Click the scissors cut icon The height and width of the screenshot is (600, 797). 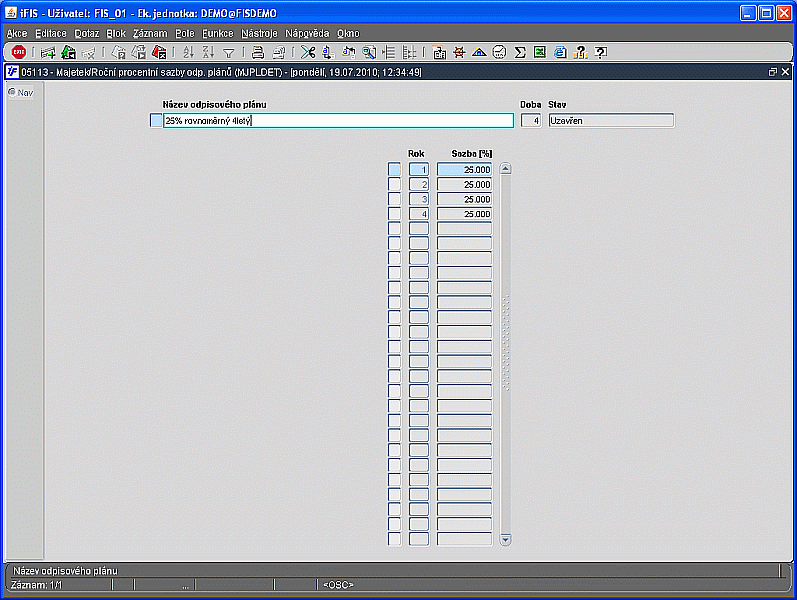(307, 52)
